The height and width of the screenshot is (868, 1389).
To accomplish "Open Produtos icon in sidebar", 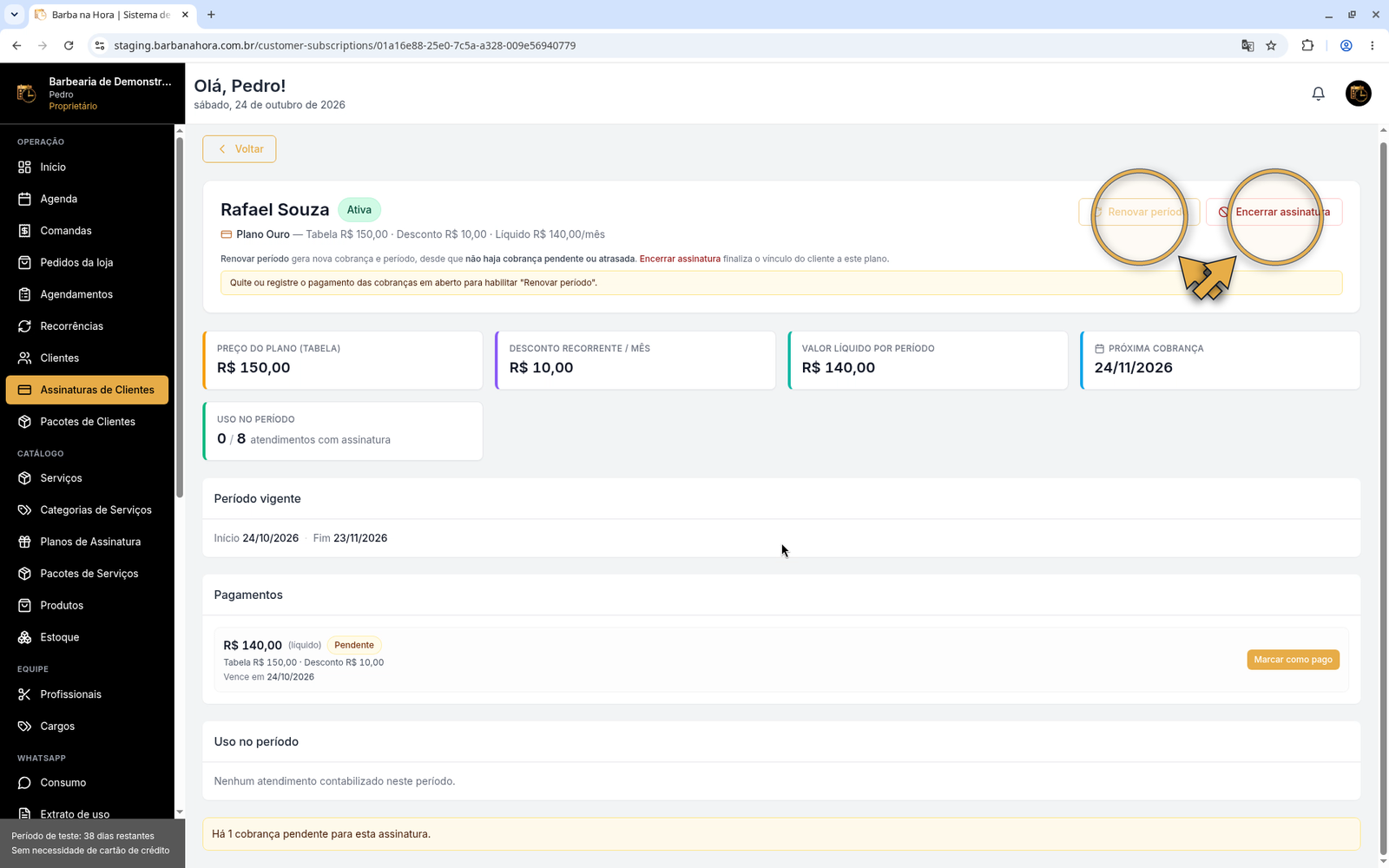I will point(24,605).
